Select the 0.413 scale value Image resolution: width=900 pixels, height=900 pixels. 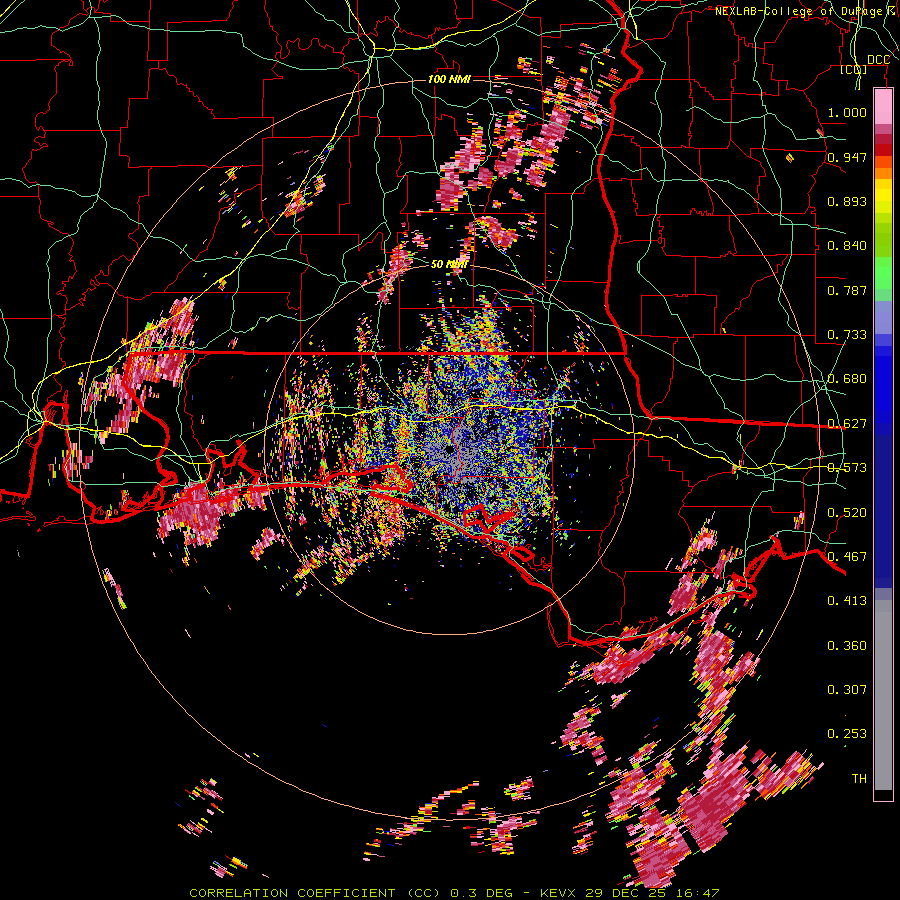[847, 601]
